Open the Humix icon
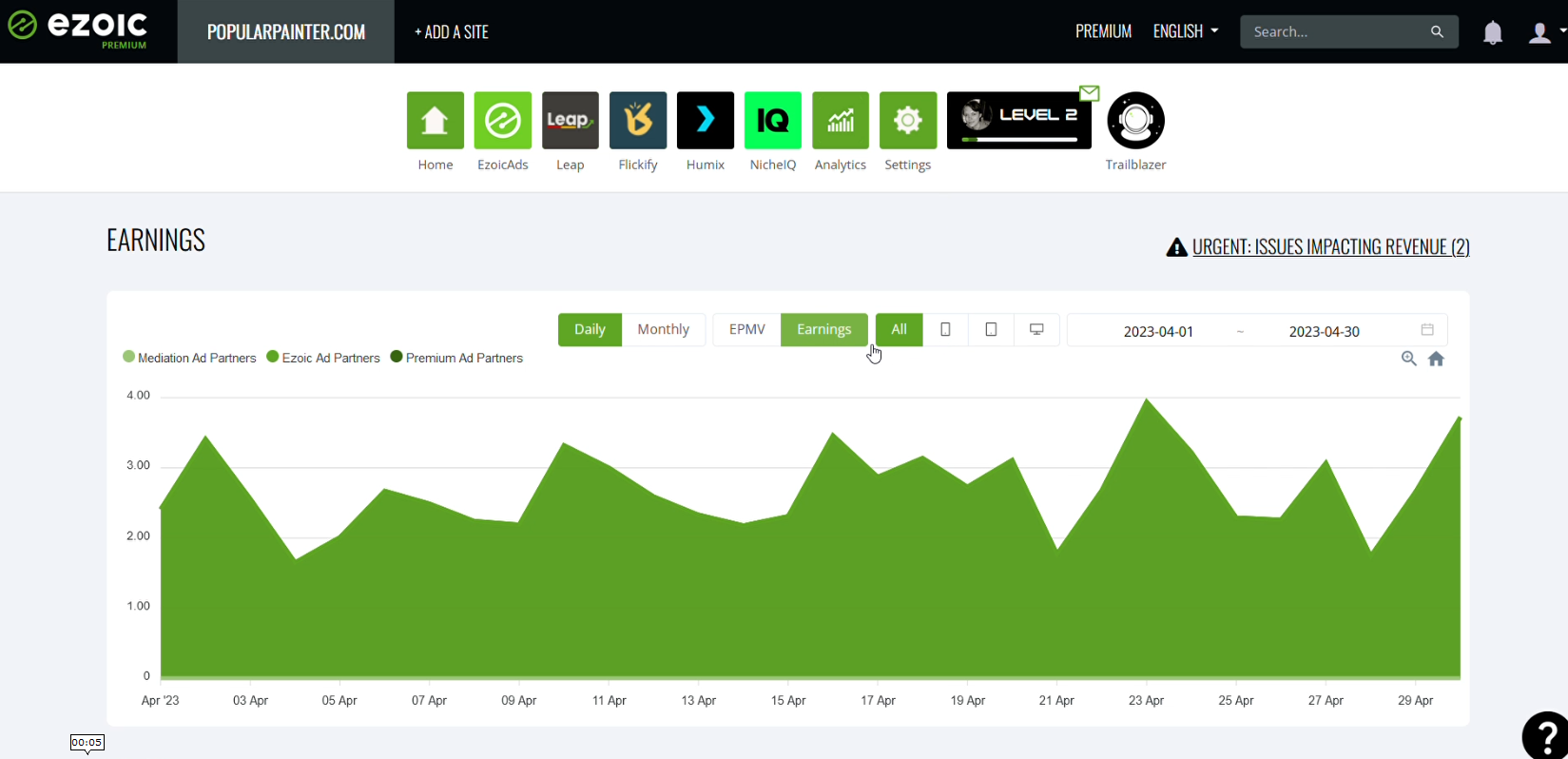The image size is (1568, 759). click(706, 121)
